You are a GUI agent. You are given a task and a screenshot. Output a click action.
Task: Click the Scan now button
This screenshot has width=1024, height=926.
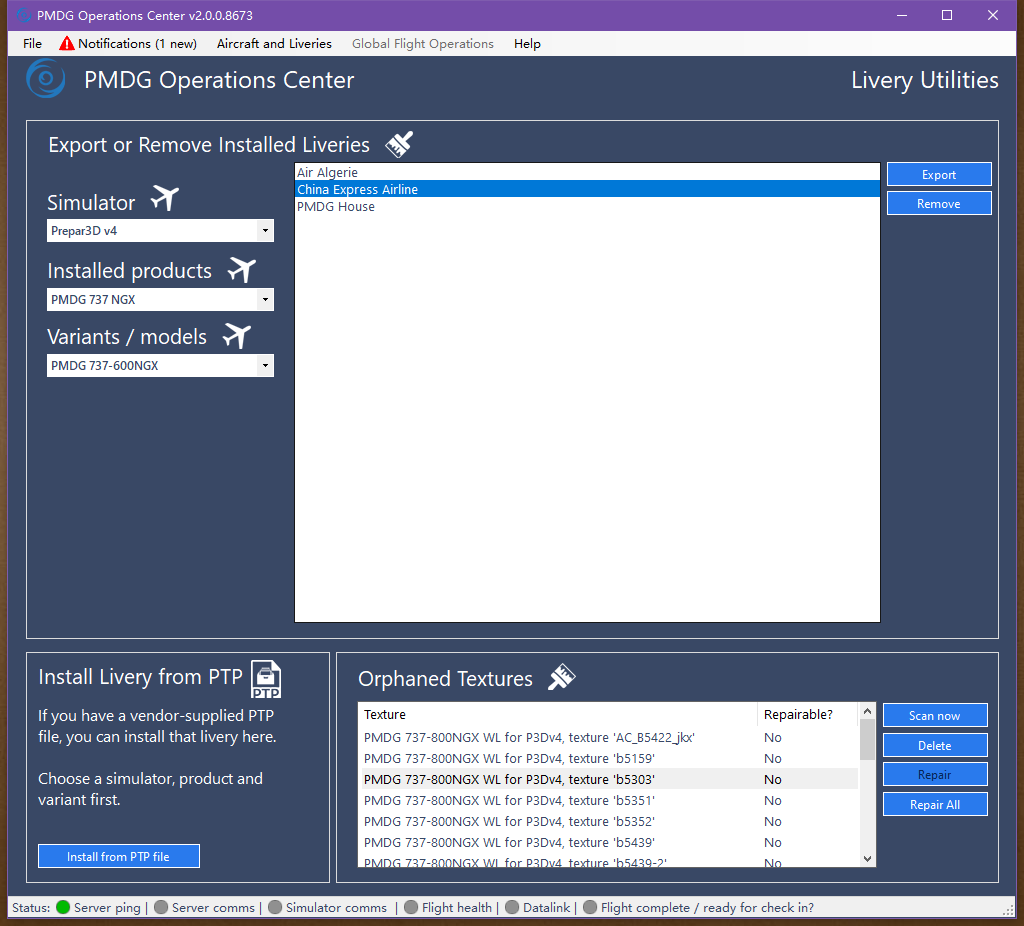935,715
